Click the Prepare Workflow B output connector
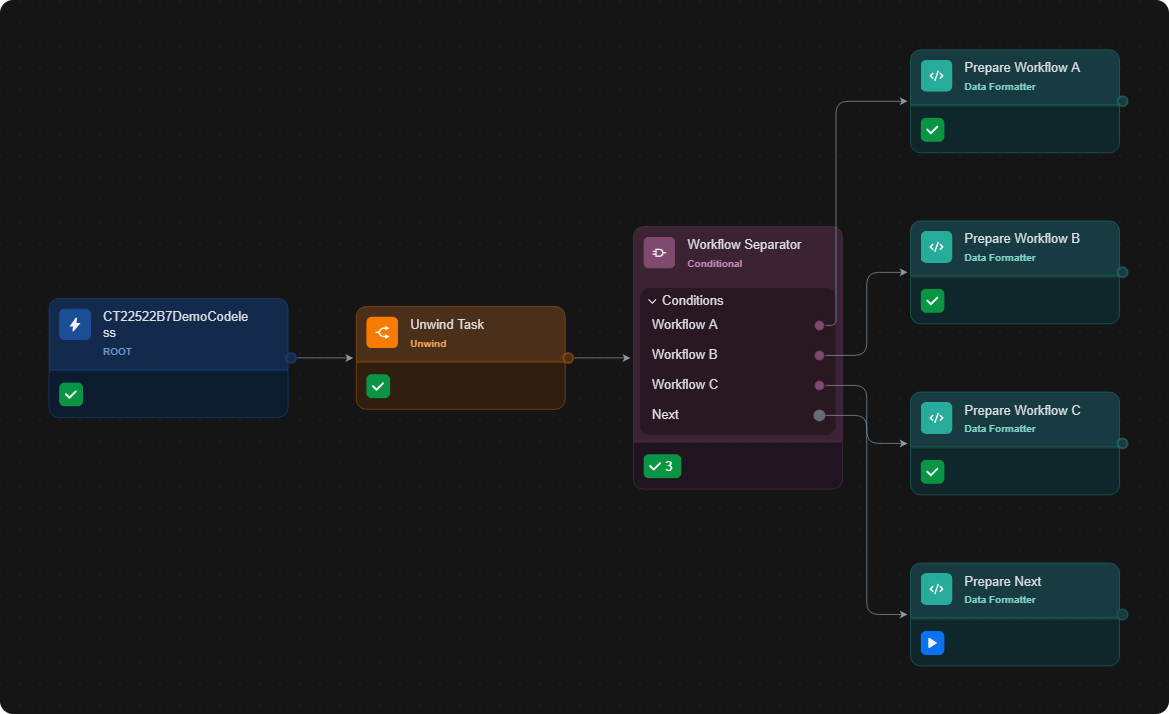This screenshot has height=714, width=1169. point(1122,272)
